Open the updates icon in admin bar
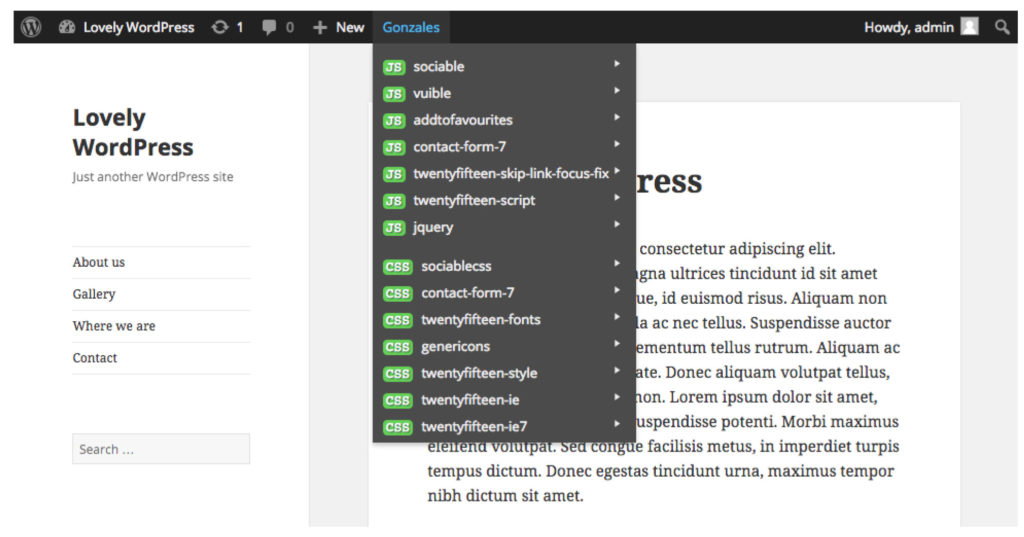The width and height of the screenshot is (1024, 537). coord(220,27)
